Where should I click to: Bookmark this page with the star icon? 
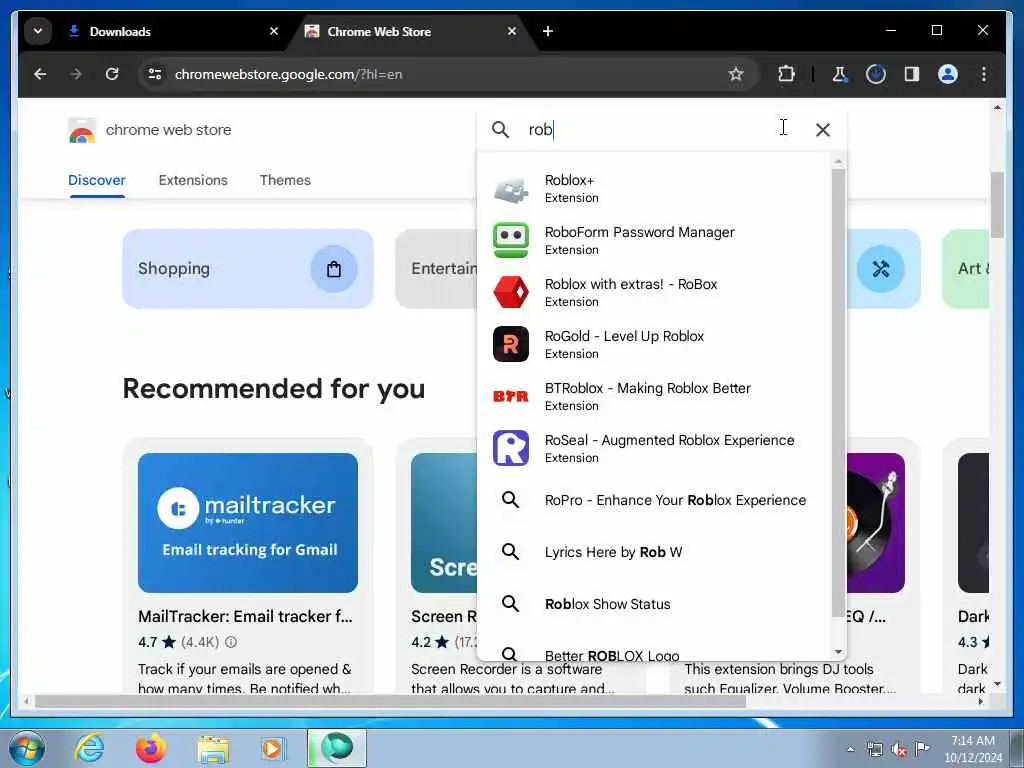click(x=736, y=74)
